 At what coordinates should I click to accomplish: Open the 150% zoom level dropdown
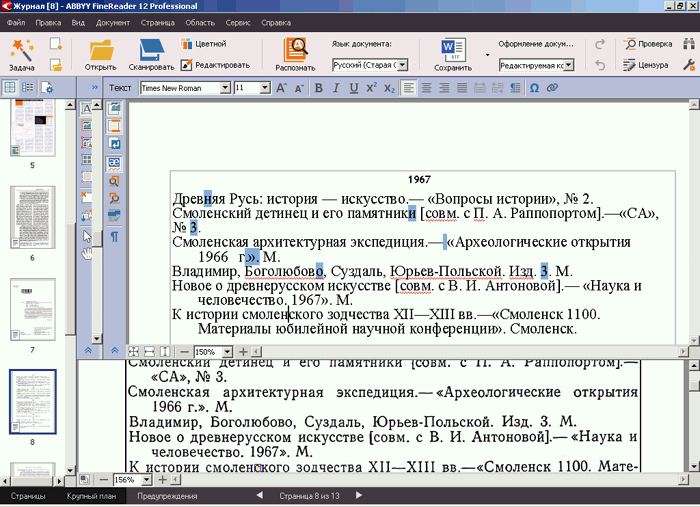pos(227,352)
